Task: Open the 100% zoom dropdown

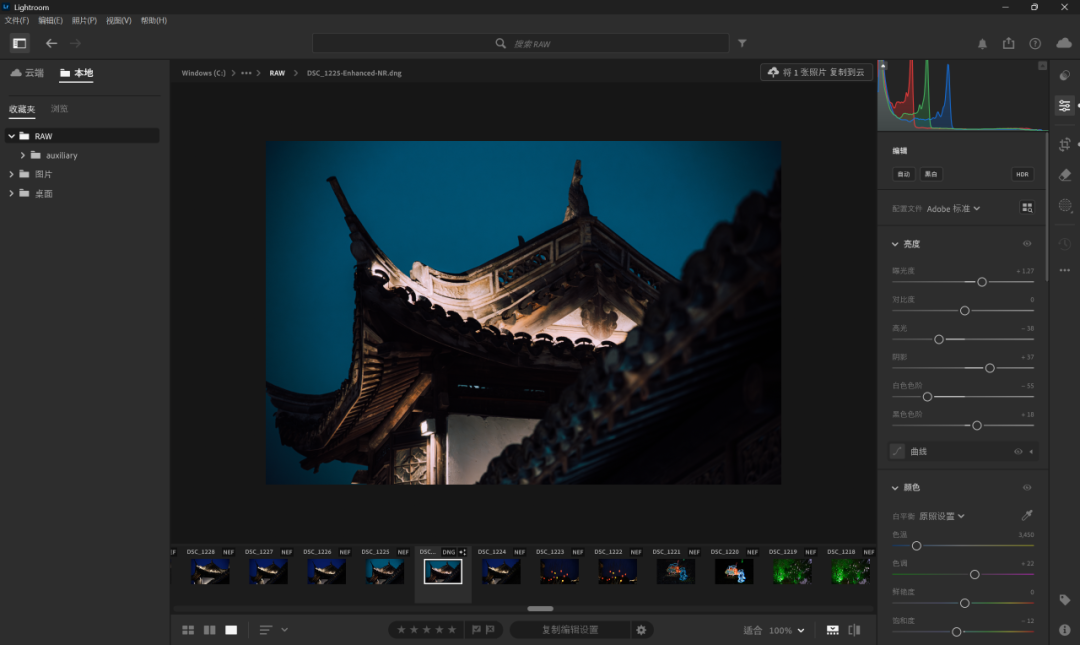Action: (786, 630)
